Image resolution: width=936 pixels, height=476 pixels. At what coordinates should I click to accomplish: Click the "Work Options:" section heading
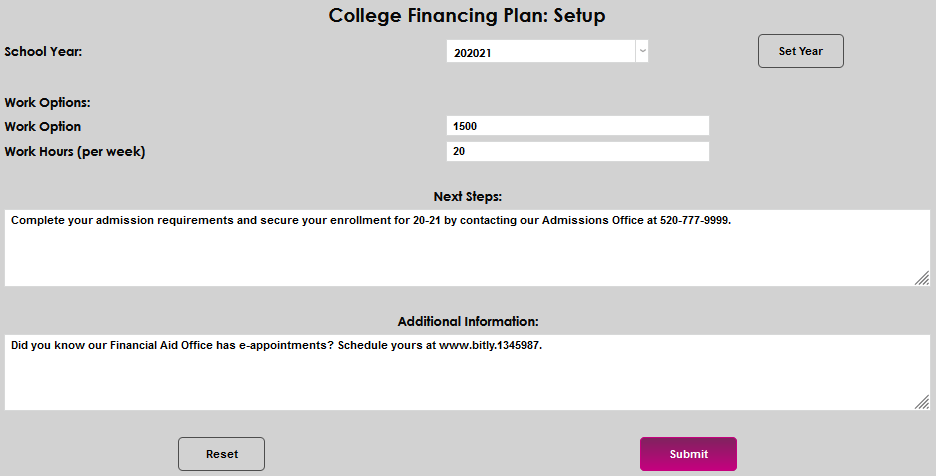(47, 102)
